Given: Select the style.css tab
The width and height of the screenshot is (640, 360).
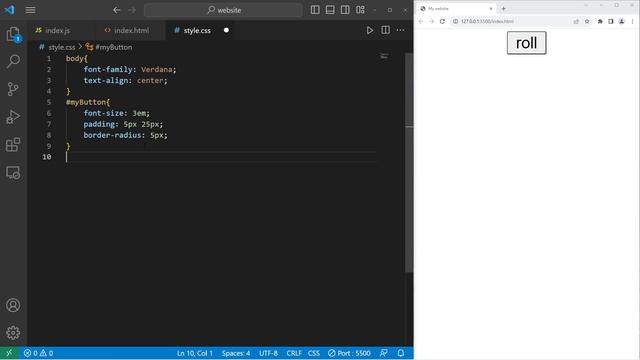Looking at the screenshot, I should [197, 30].
